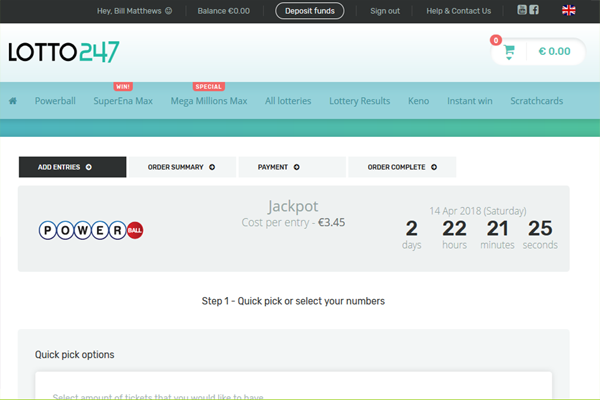600x400 pixels.
Task: Open Scratchcards menu item
Action: [x=536, y=101]
